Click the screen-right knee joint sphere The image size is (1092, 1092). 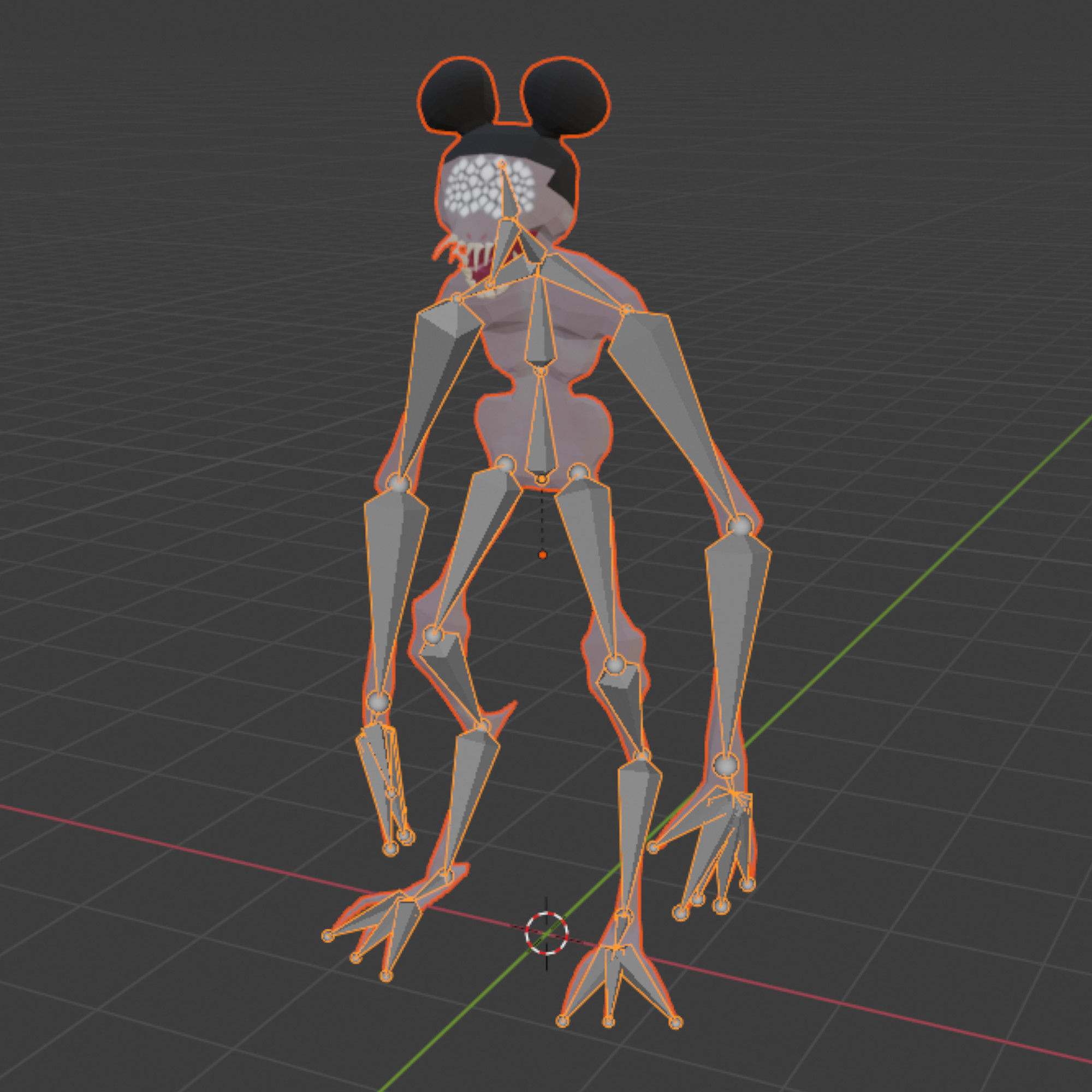pyautogui.click(x=615, y=664)
